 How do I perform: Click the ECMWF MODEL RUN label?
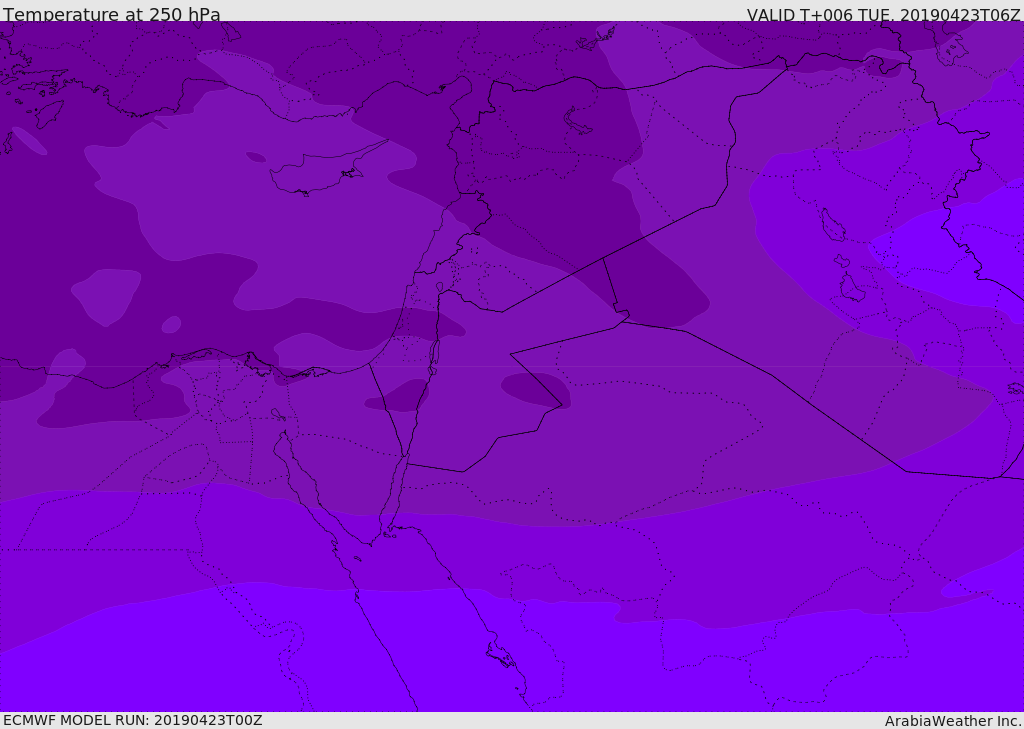coord(132,720)
